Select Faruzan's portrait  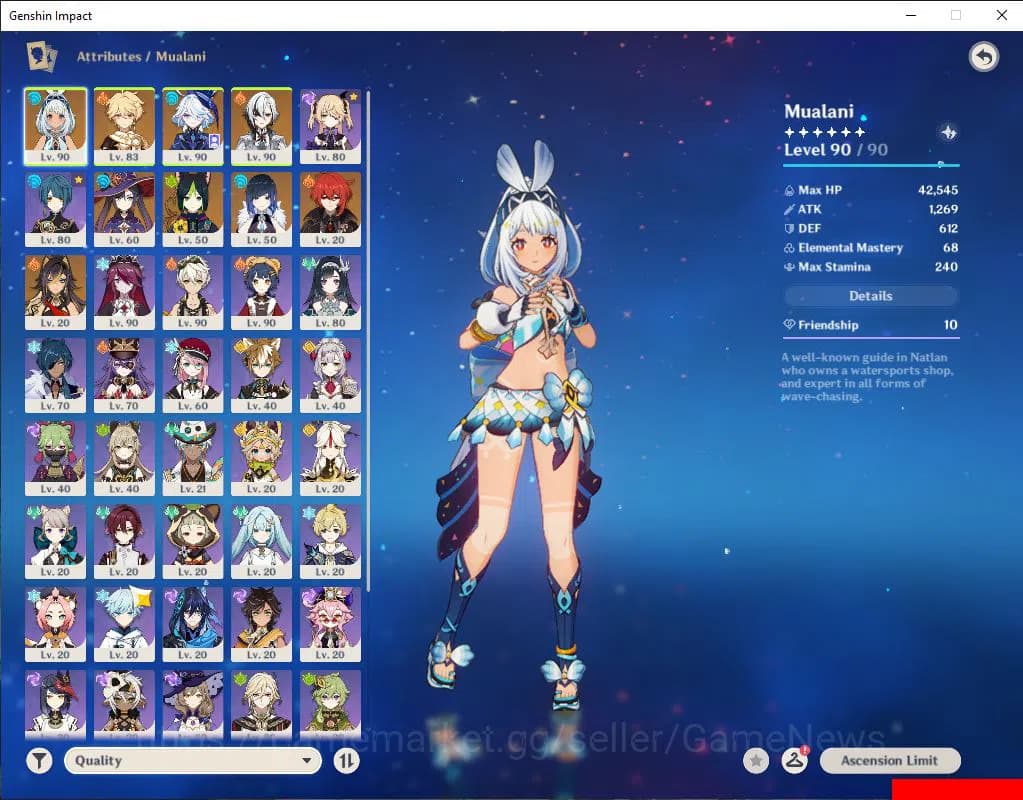point(262,541)
